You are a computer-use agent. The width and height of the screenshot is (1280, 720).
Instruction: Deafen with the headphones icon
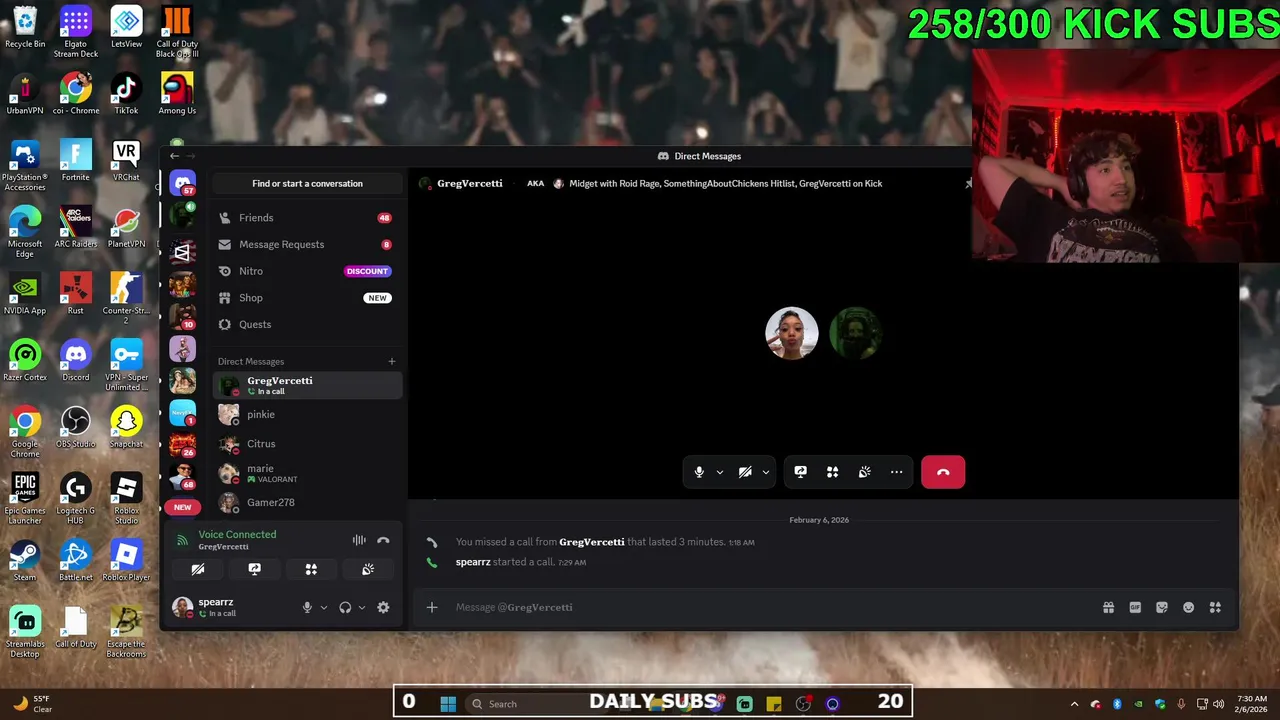point(345,607)
